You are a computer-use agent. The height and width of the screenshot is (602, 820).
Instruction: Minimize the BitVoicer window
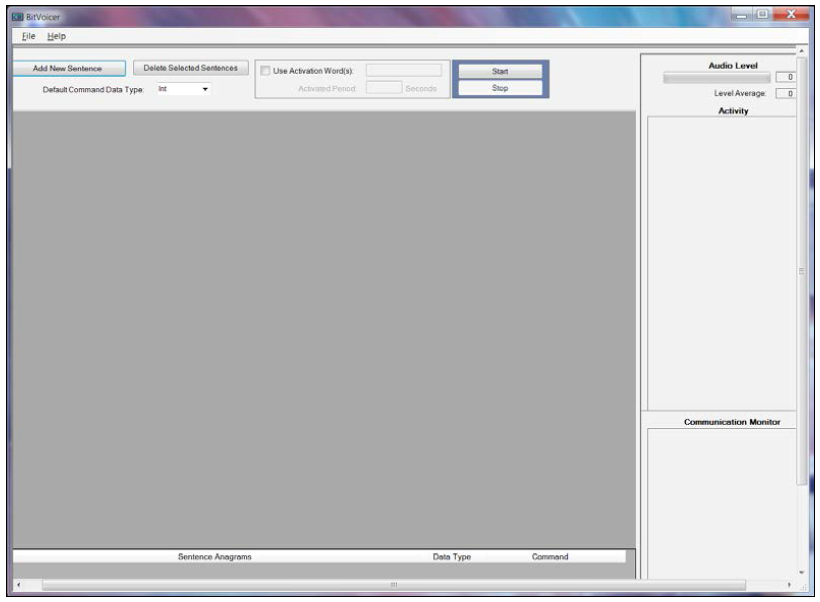click(742, 15)
